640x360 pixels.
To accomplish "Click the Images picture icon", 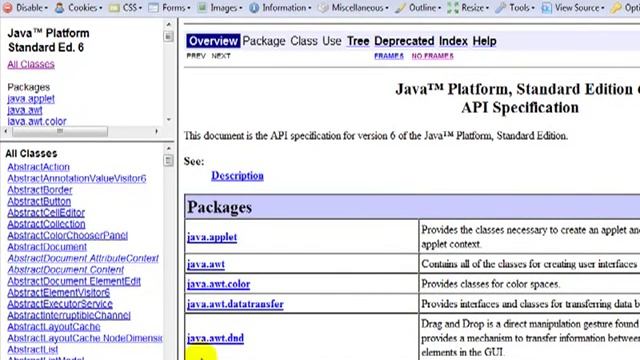I will pyautogui.click(x=202, y=7).
